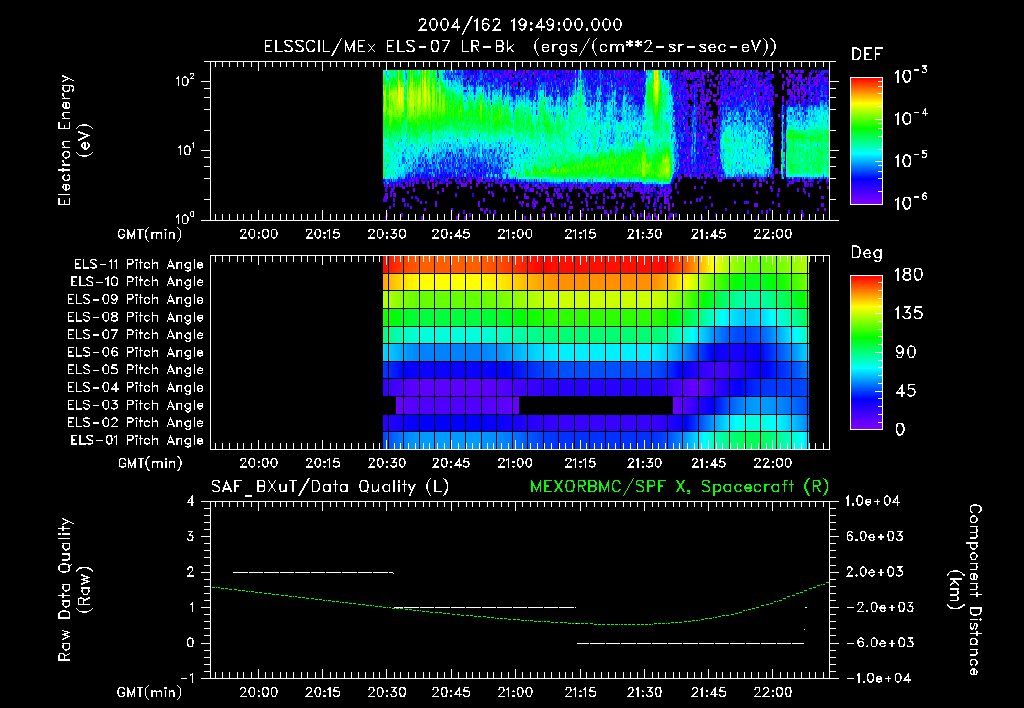Click the Raw Data Quality (Raw) axis label

click(x=74, y=590)
